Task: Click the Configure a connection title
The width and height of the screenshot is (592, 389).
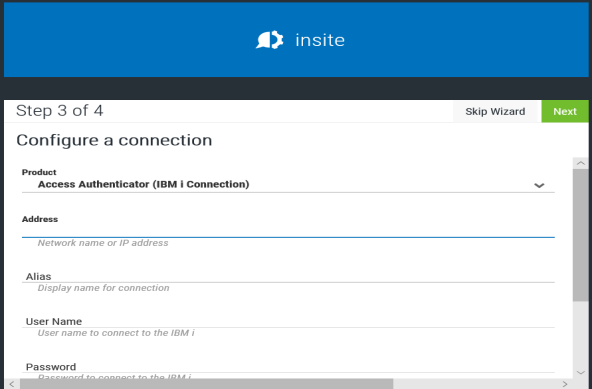Action: click(x=114, y=140)
